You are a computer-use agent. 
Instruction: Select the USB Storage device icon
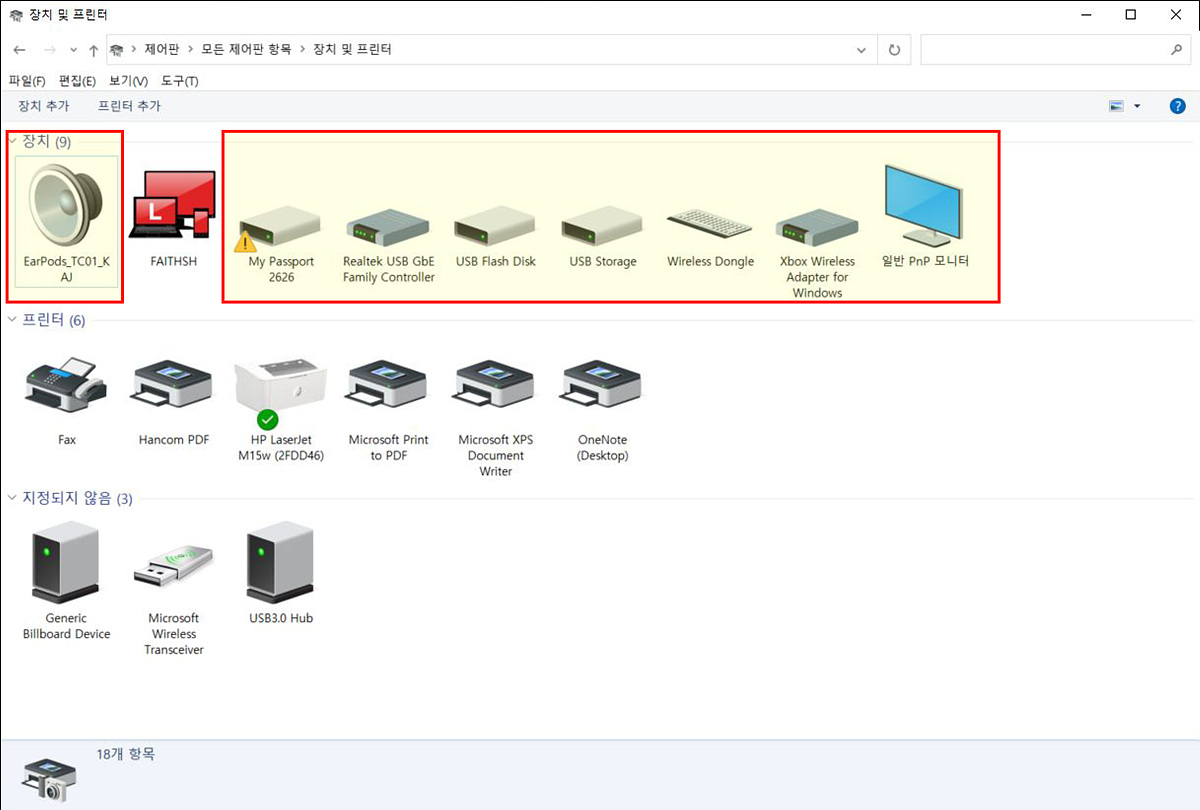point(603,227)
